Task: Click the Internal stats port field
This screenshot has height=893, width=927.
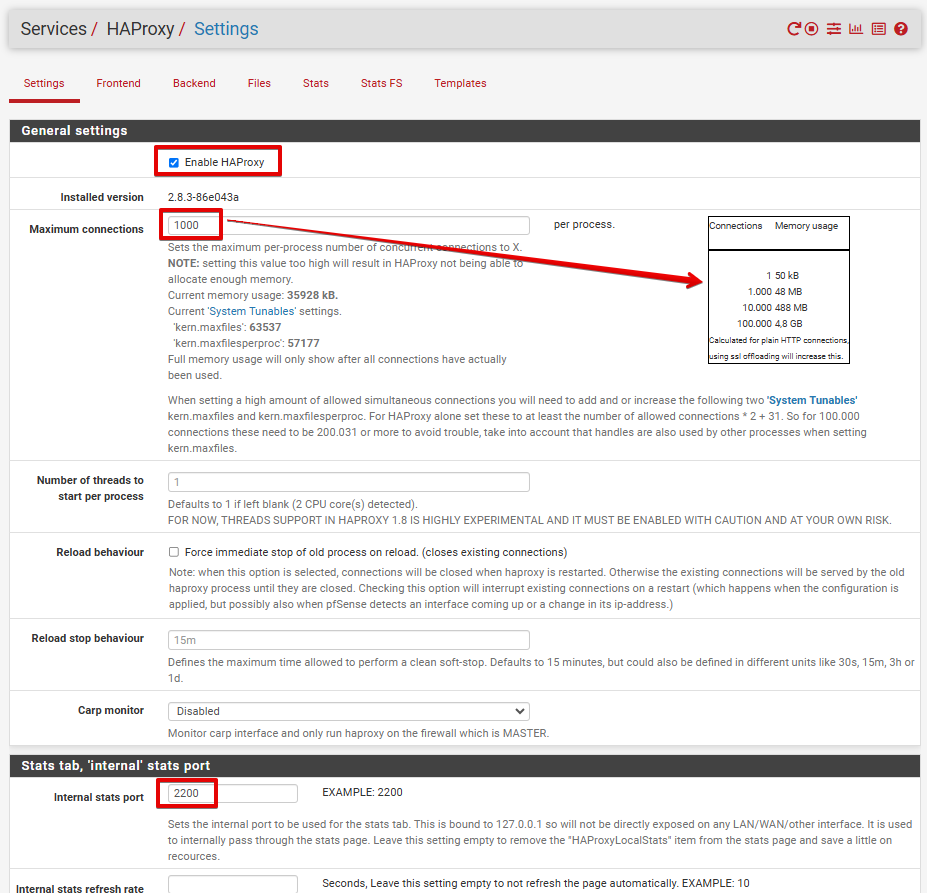Action: click(x=232, y=794)
